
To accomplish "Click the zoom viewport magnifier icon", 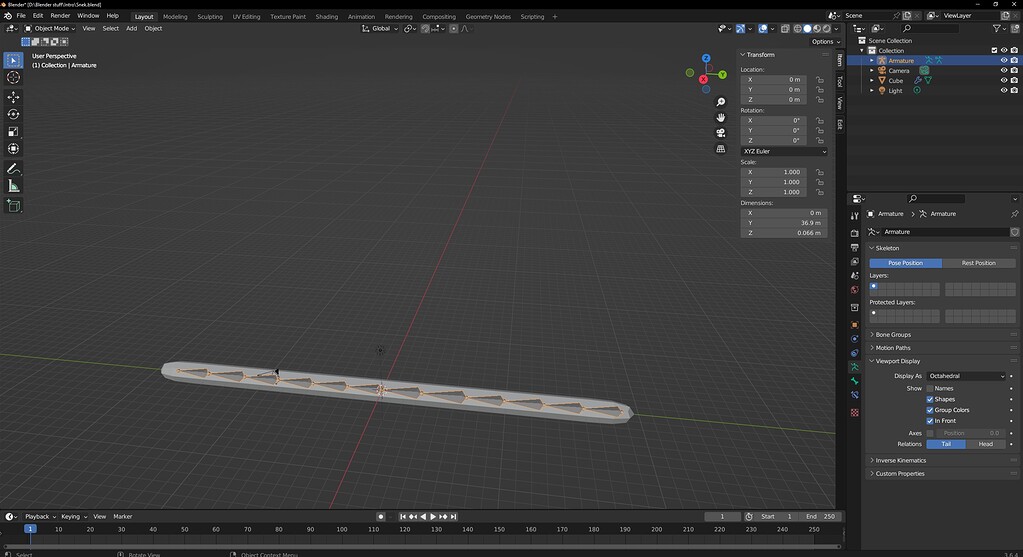I will point(720,102).
